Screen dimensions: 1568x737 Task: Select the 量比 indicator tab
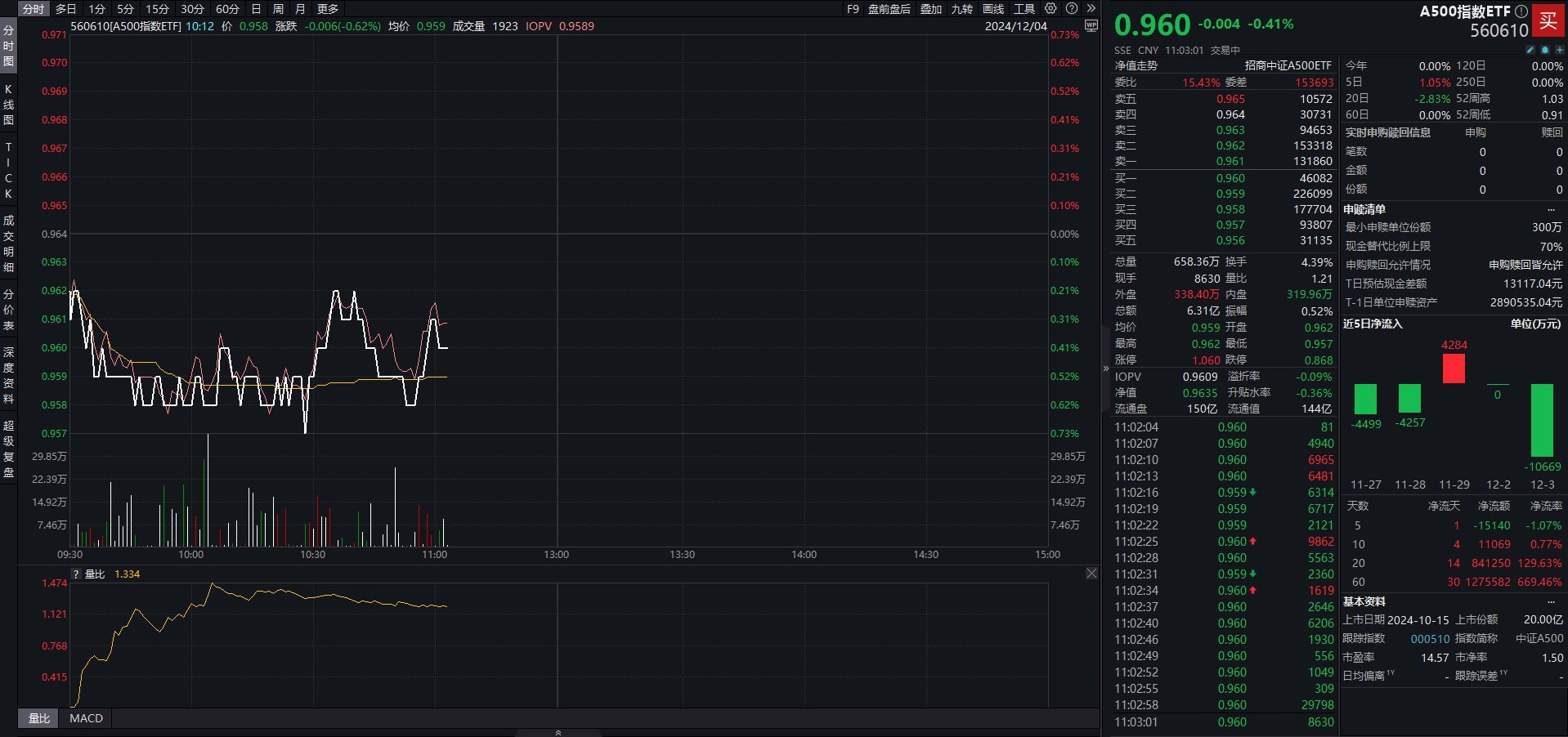tap(38, 718)
